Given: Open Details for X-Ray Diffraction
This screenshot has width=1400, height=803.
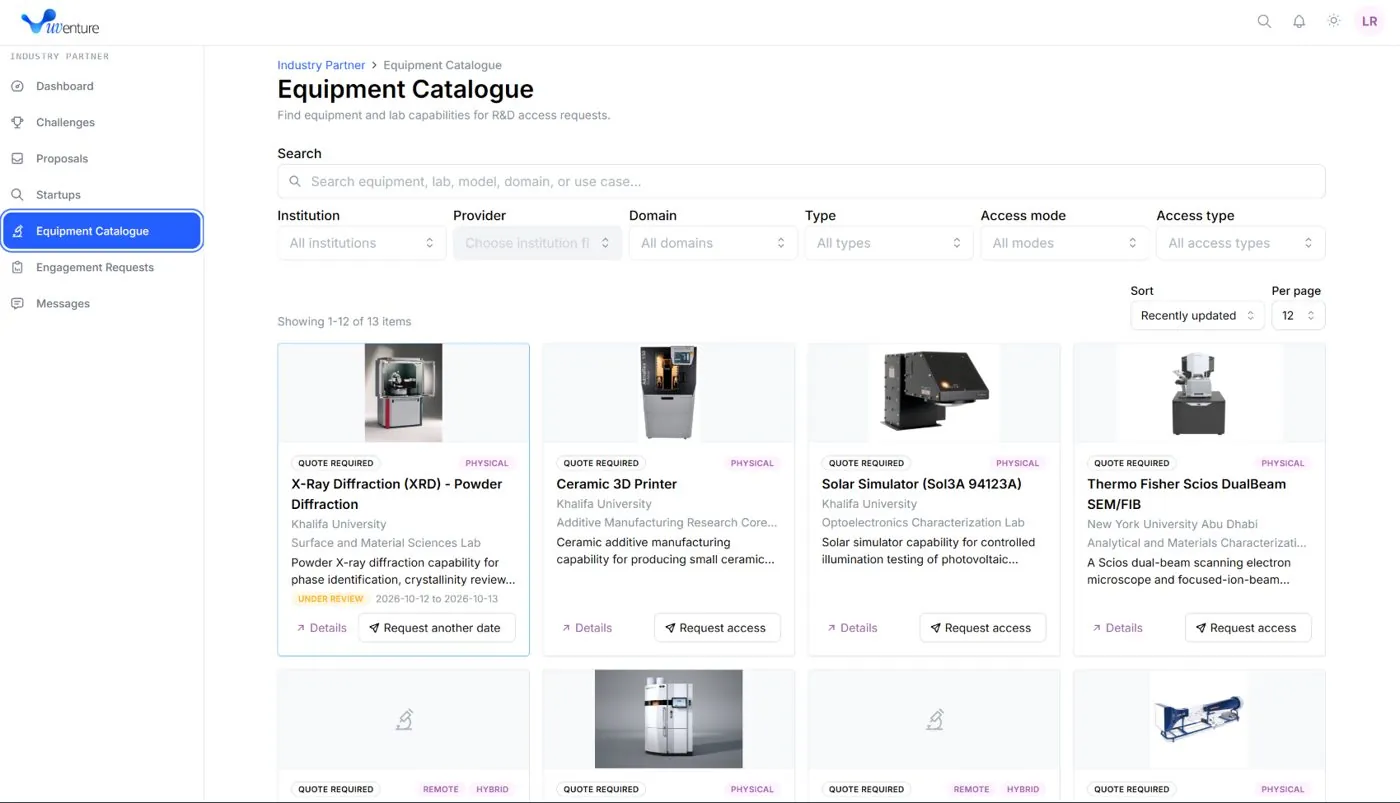Looking at the screenshot, I should pos(322,628).
